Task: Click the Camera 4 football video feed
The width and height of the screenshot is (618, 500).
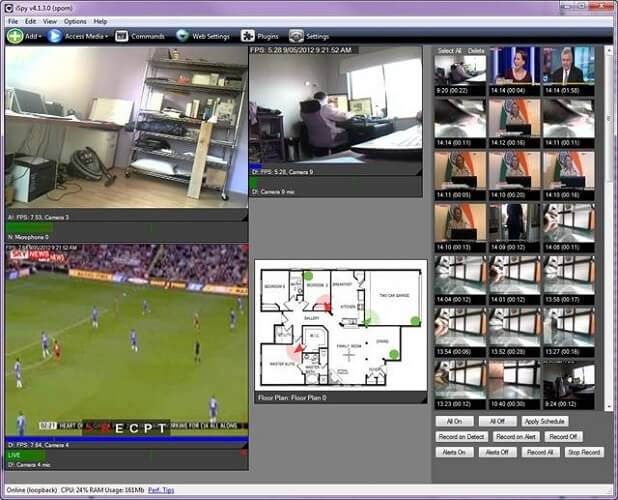Action: coord(127,340)
